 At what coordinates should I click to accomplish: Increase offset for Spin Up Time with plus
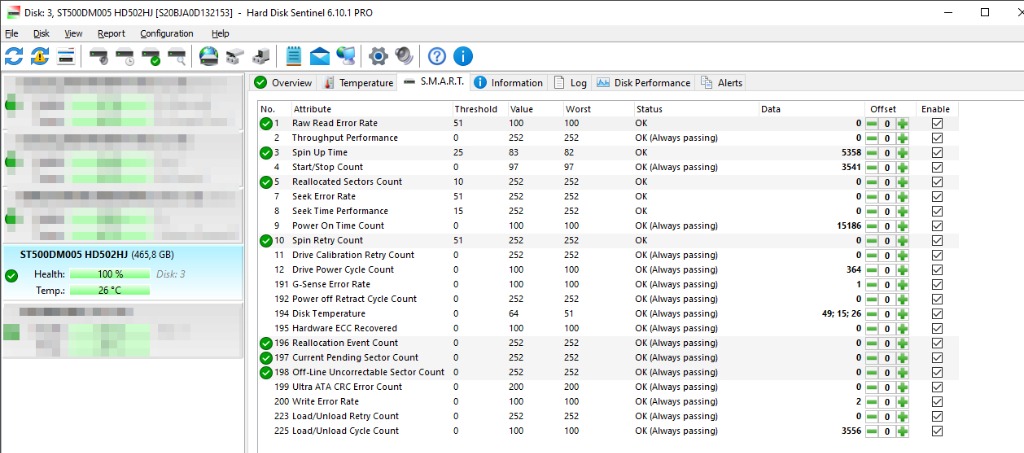click(x=903, y=153)
